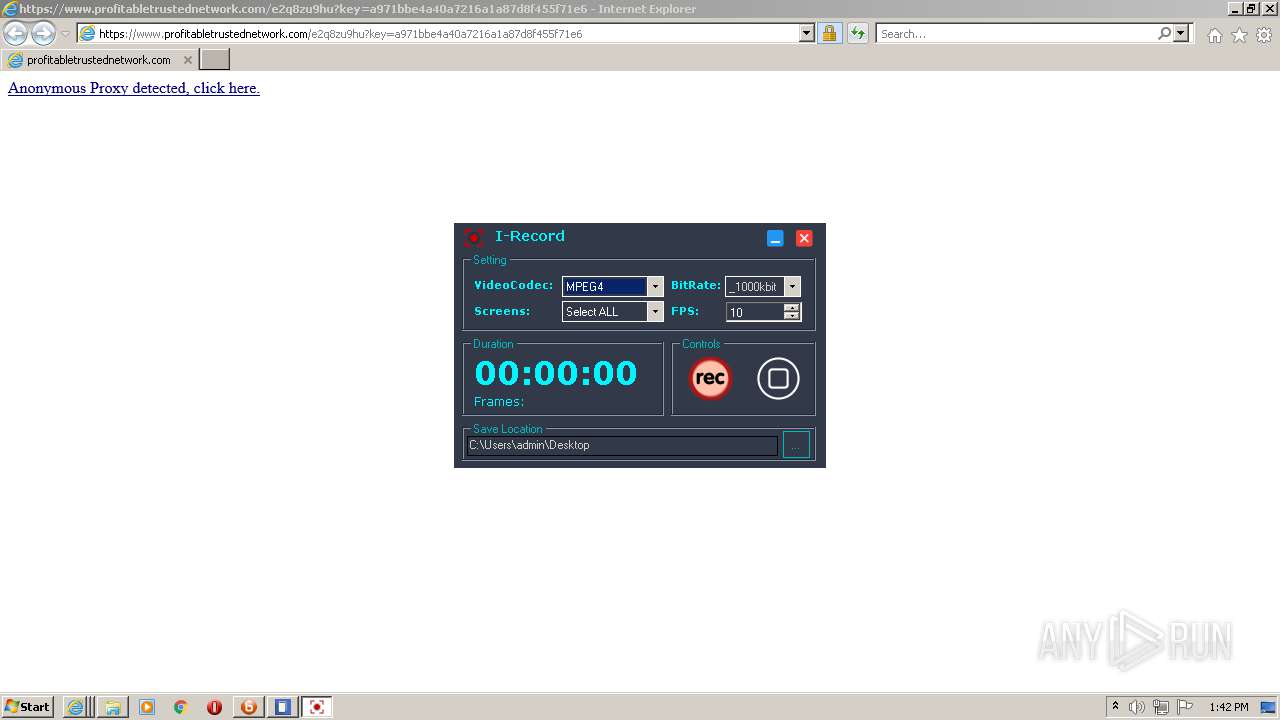Click the Frames: label
The image size is (1280, 720).
point(499,402)
